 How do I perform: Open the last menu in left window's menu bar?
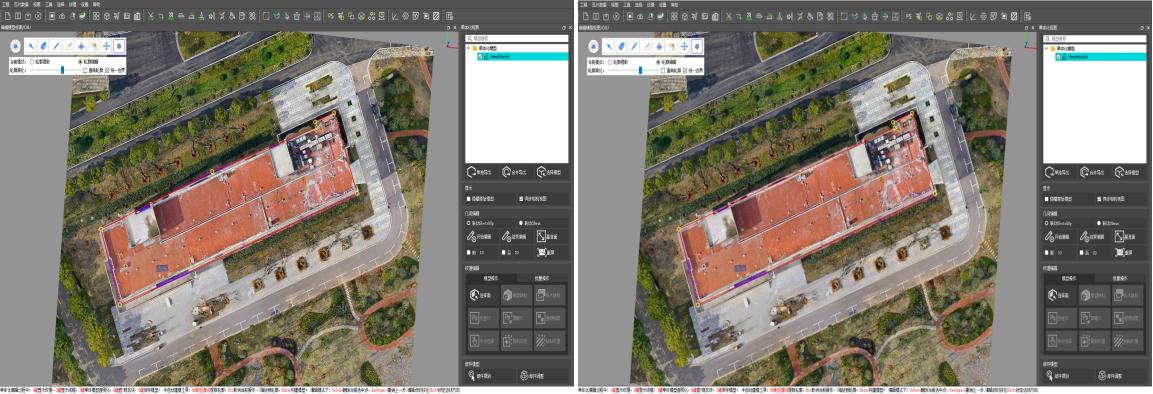tap(96, 4)
